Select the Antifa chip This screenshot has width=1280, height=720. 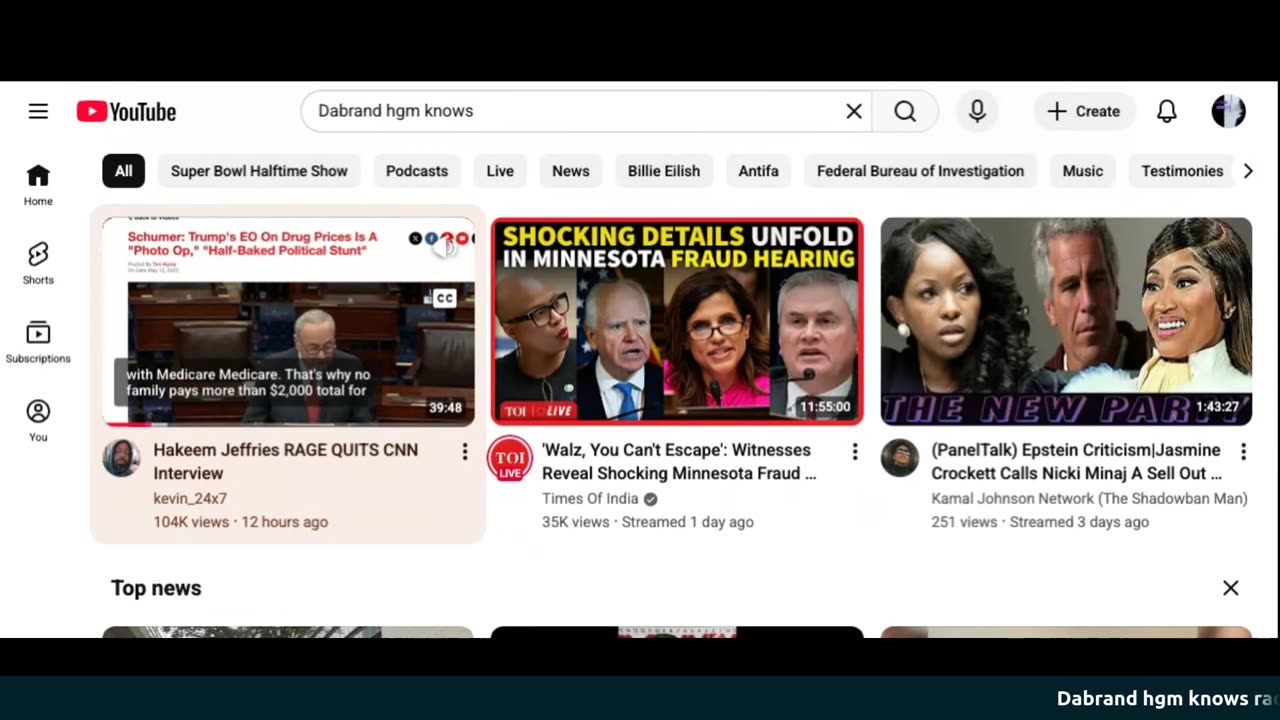point(759,171)
